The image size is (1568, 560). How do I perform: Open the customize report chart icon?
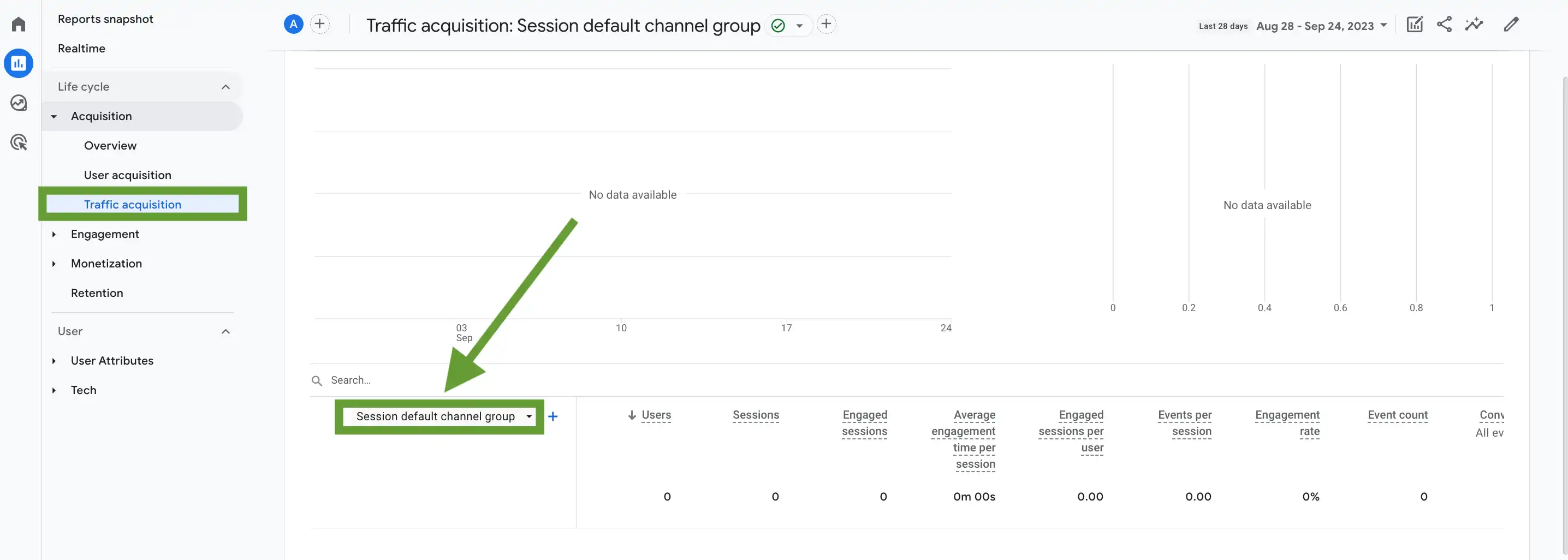coord(1415,25)
